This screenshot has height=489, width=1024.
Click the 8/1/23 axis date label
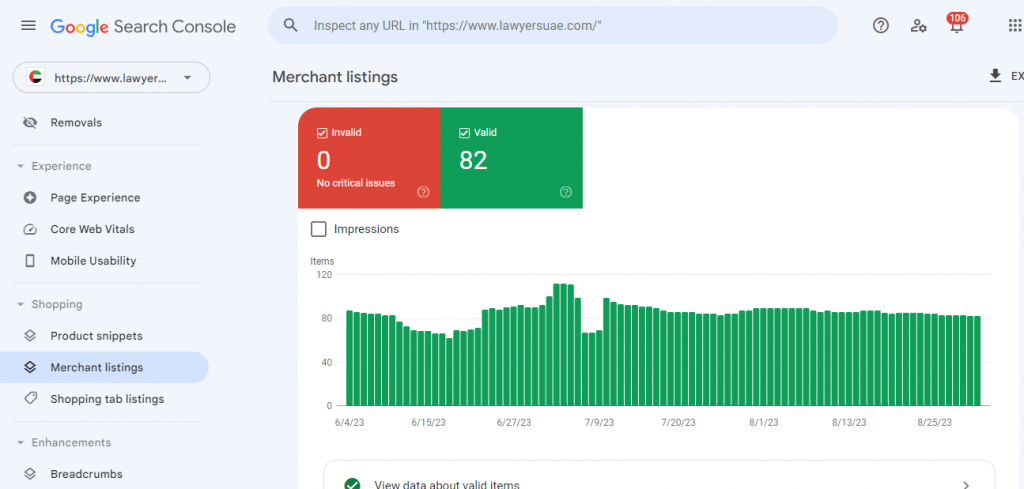click(x=763, y=423)
